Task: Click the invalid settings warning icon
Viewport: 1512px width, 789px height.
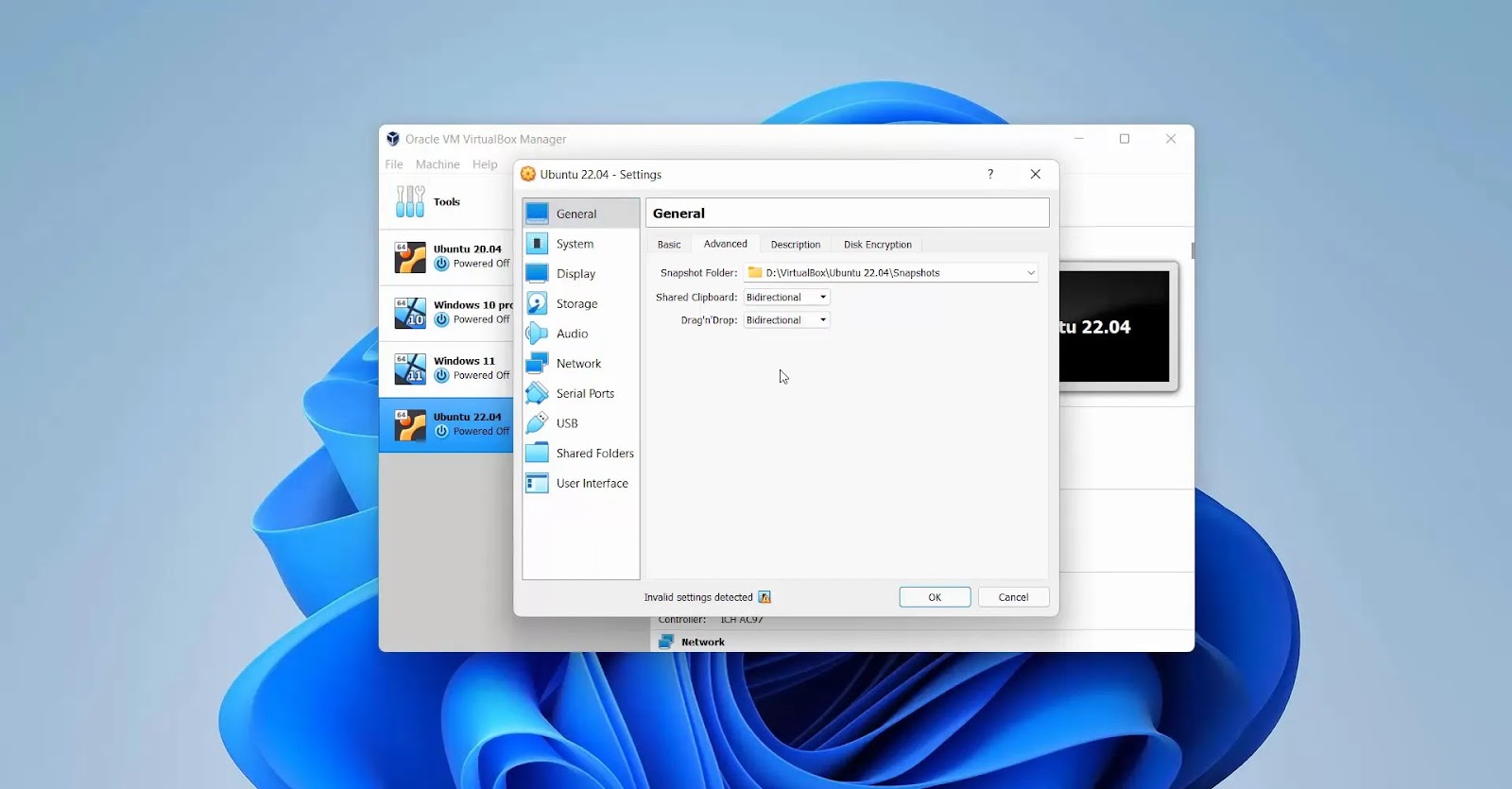Action: coord(765,597)
